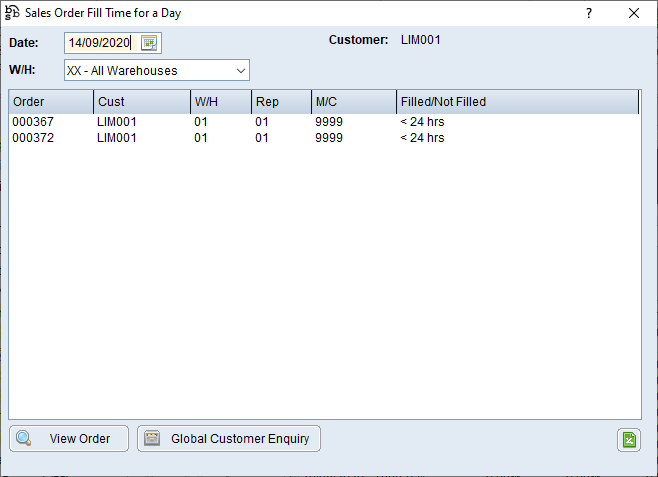Click the Rep column header
The image size is (658, 477).
(x=280, y=102)
